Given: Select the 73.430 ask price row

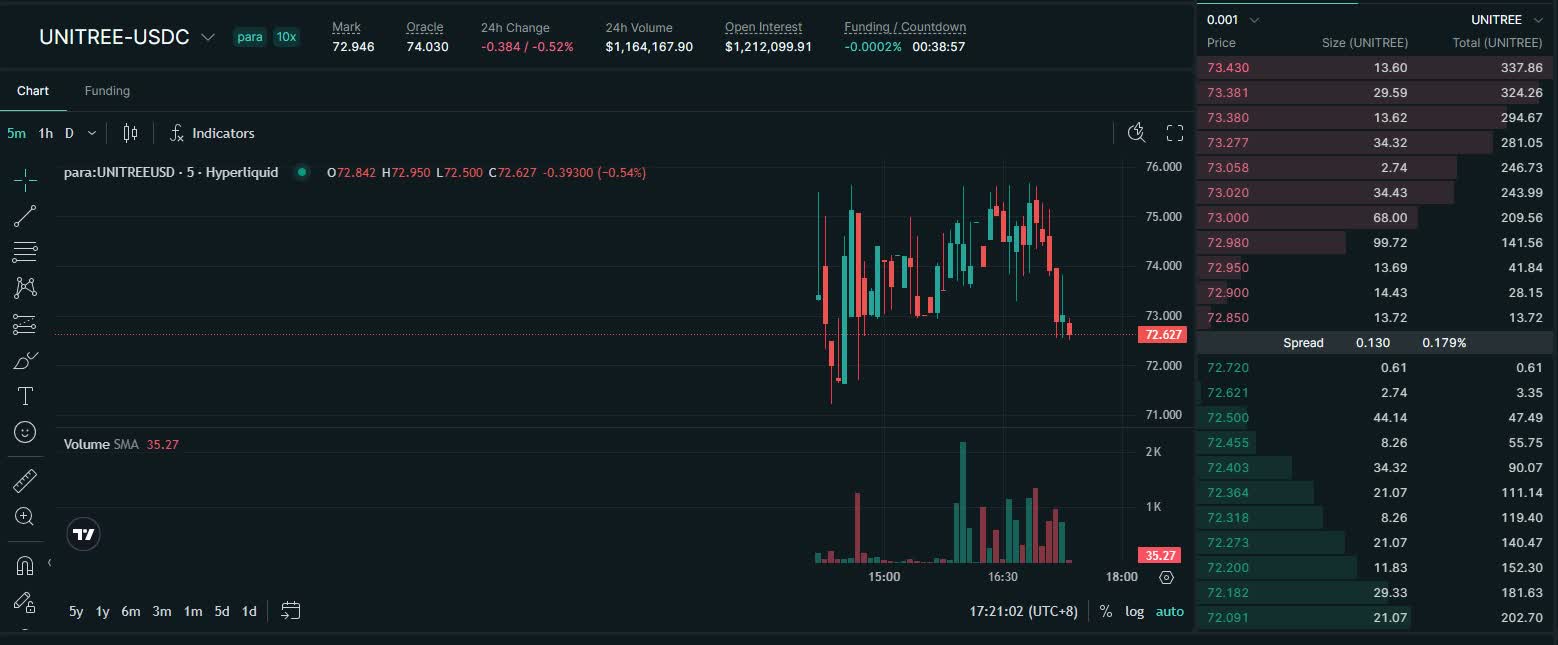Looking at the screenshot, I should point(1376,68).
